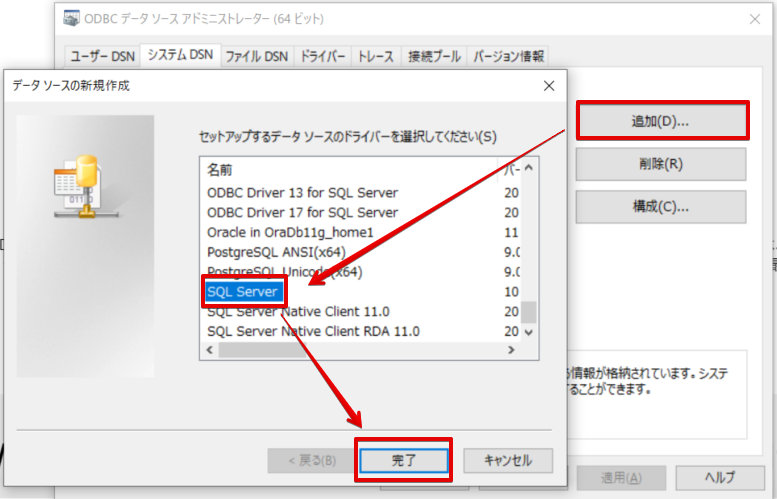The image size is (777, 499).
Task: Open 構成(C)... configuration button
Action: tap(661, 207)
